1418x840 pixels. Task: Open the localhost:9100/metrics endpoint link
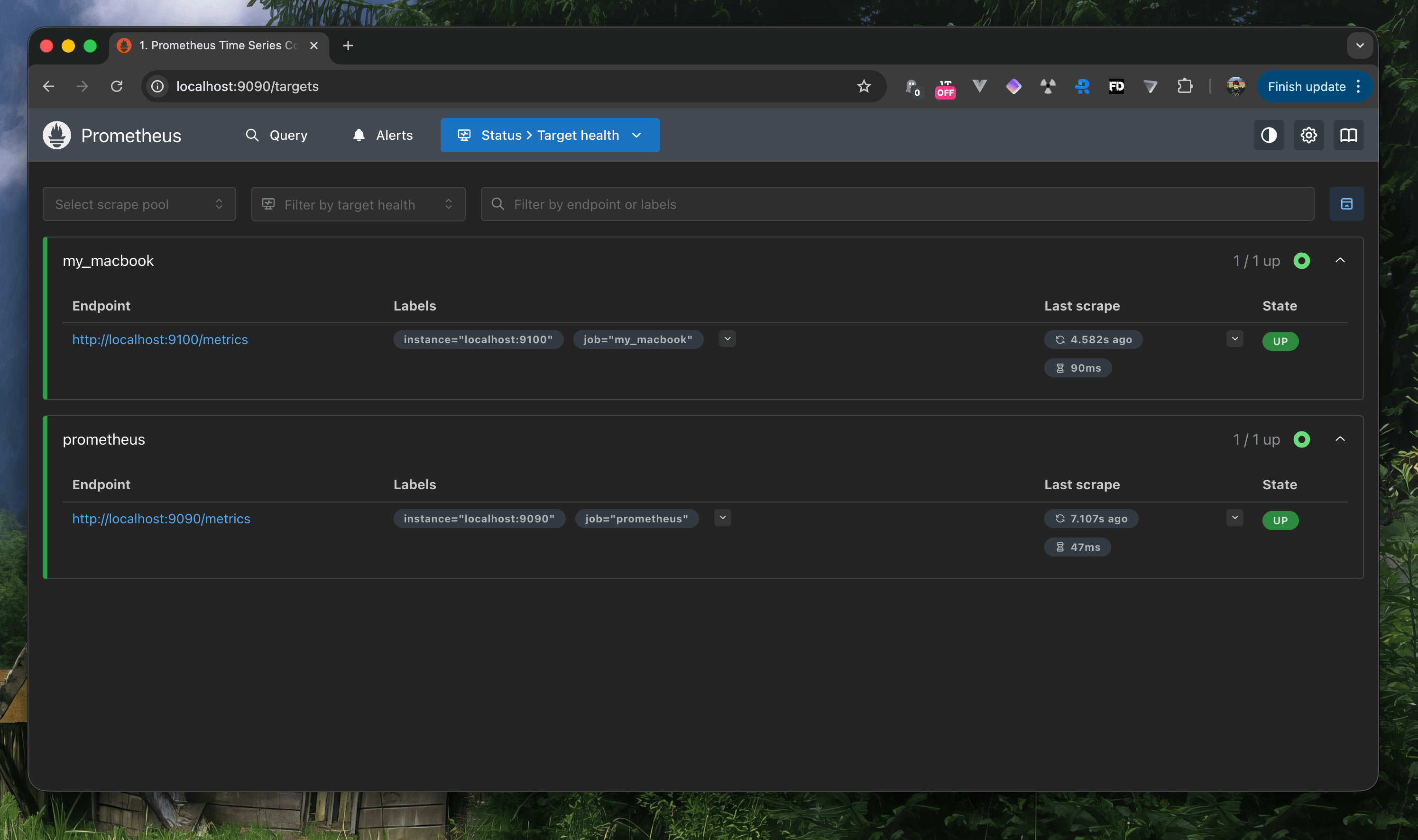coord(160,339)
